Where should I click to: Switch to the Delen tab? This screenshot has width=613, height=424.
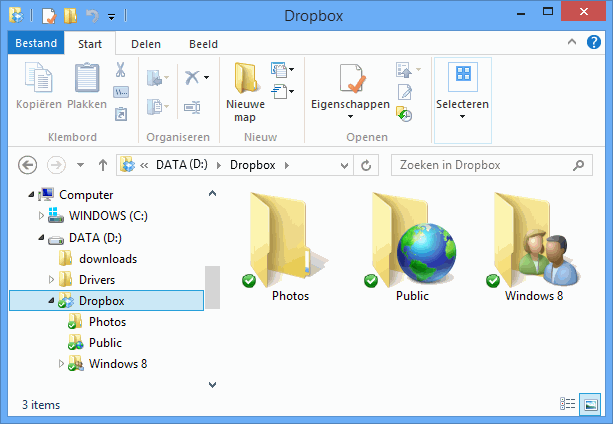pos(146,44)
